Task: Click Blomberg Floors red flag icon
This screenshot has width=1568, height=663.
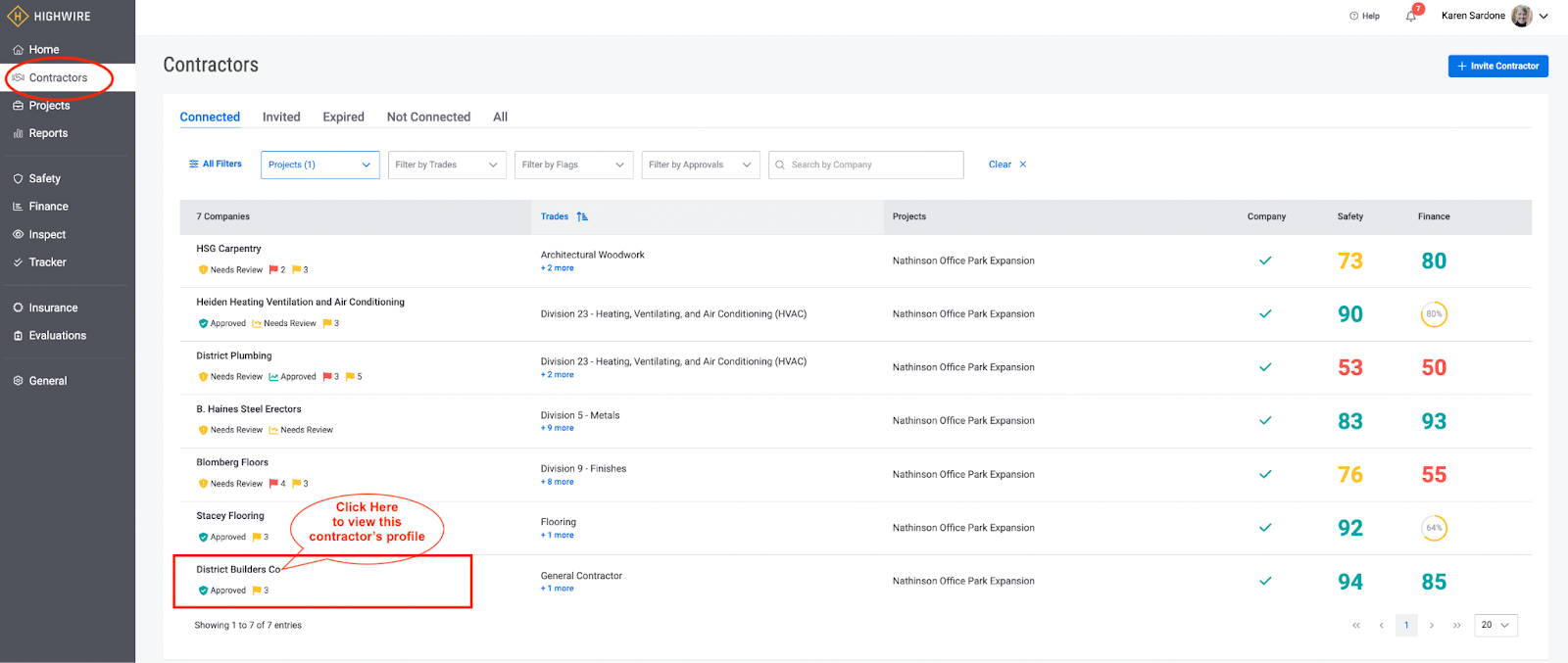Action: pos(273,484)
